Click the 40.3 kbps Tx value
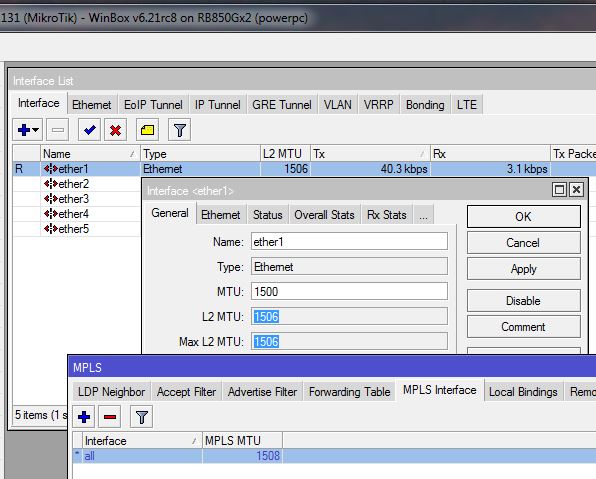This screenshot has width=596, height=479. click(x=404, y=169)
